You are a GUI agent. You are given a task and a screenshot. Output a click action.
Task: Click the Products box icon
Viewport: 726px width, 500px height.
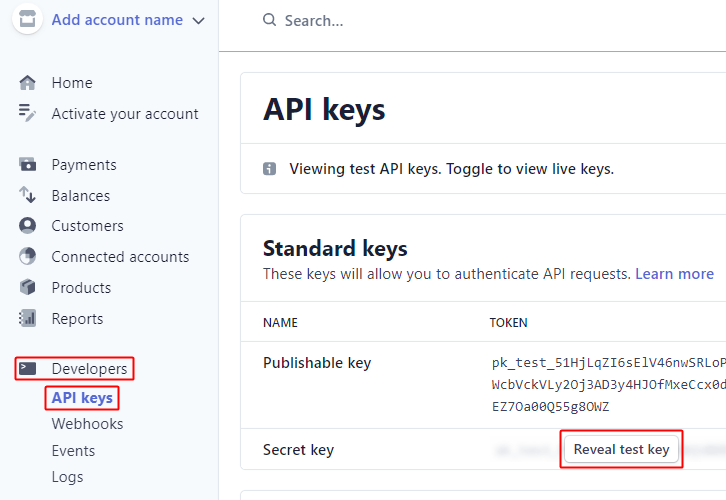click(x=27, y=287)
